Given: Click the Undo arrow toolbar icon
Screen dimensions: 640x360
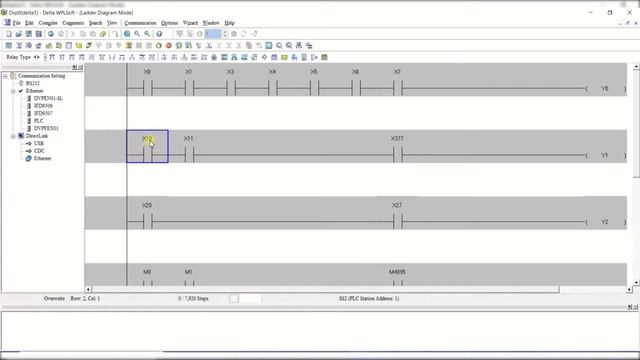Looking at the screenshot, I should [x=116, y=34].
